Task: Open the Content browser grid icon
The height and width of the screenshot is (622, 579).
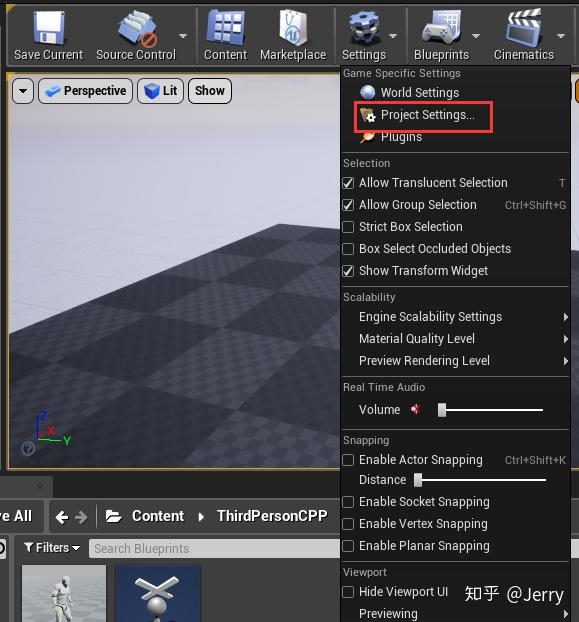Action: pos(225,27)
